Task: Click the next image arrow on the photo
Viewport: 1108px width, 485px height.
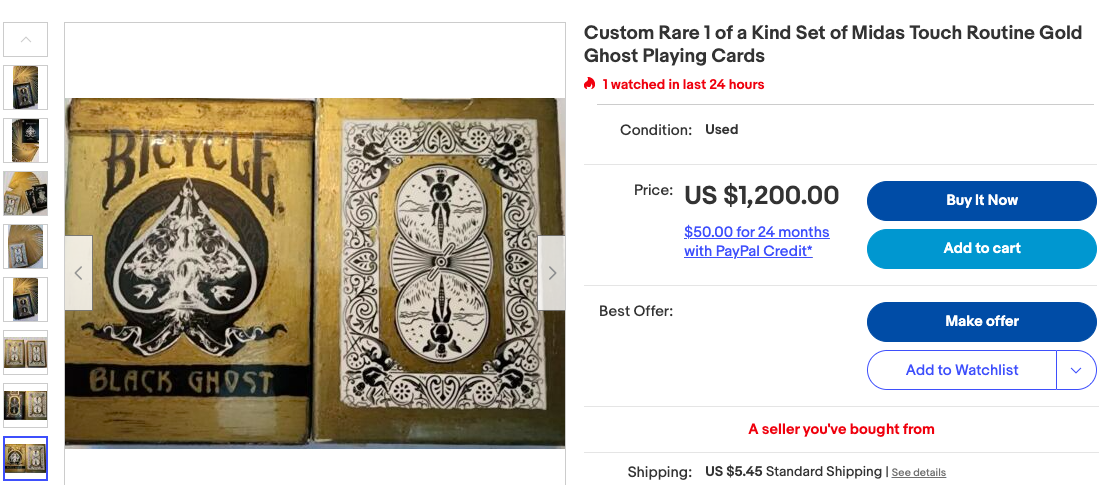Action: coord(551,273)
